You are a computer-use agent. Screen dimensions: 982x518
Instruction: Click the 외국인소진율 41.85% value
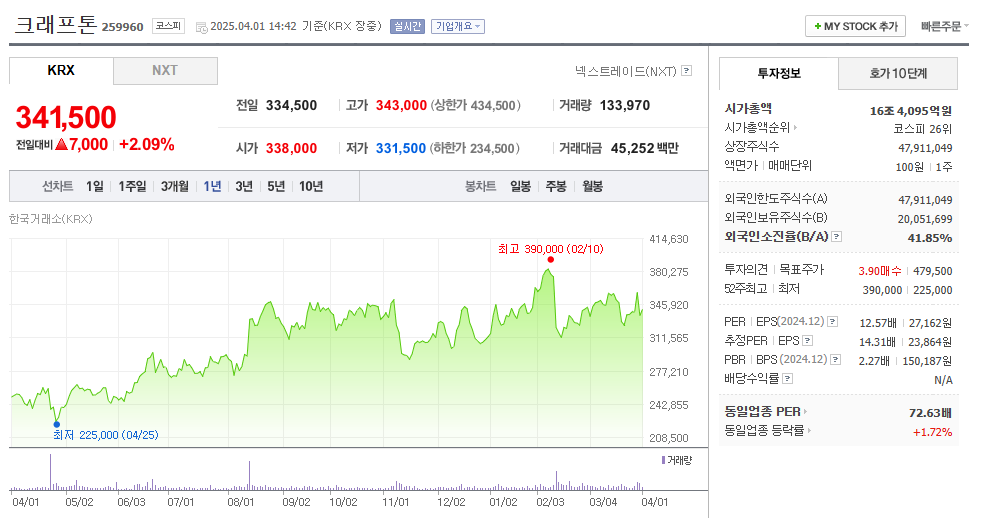pos(930,238)
